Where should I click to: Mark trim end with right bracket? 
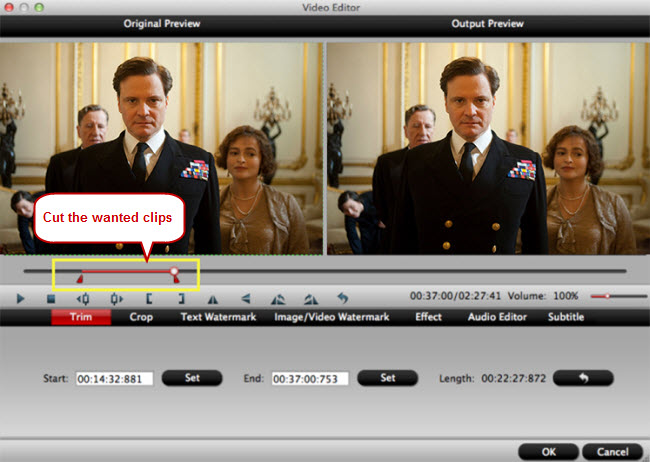(181, 299)
